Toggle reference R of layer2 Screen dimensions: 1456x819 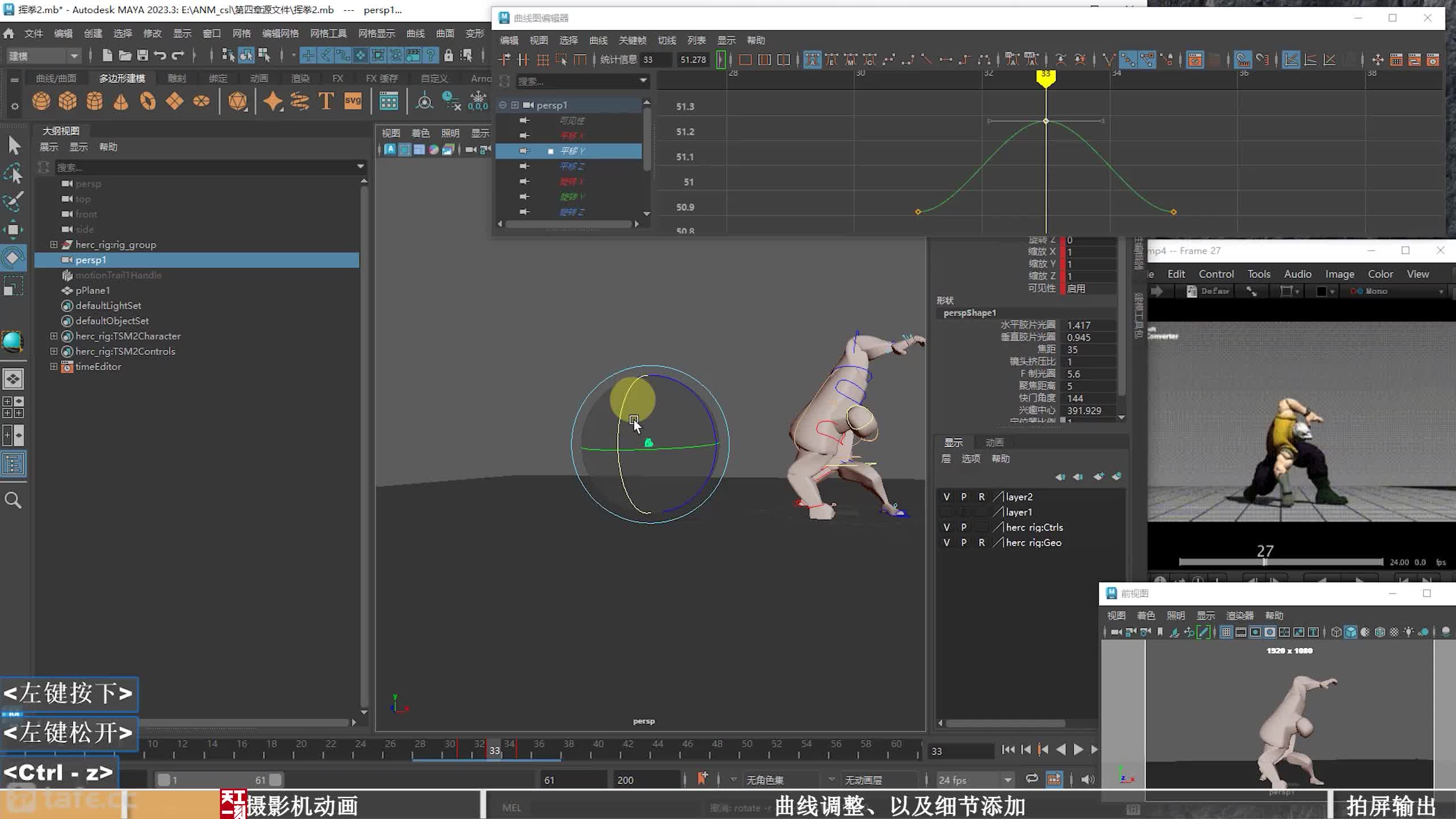tap(981, 497)
